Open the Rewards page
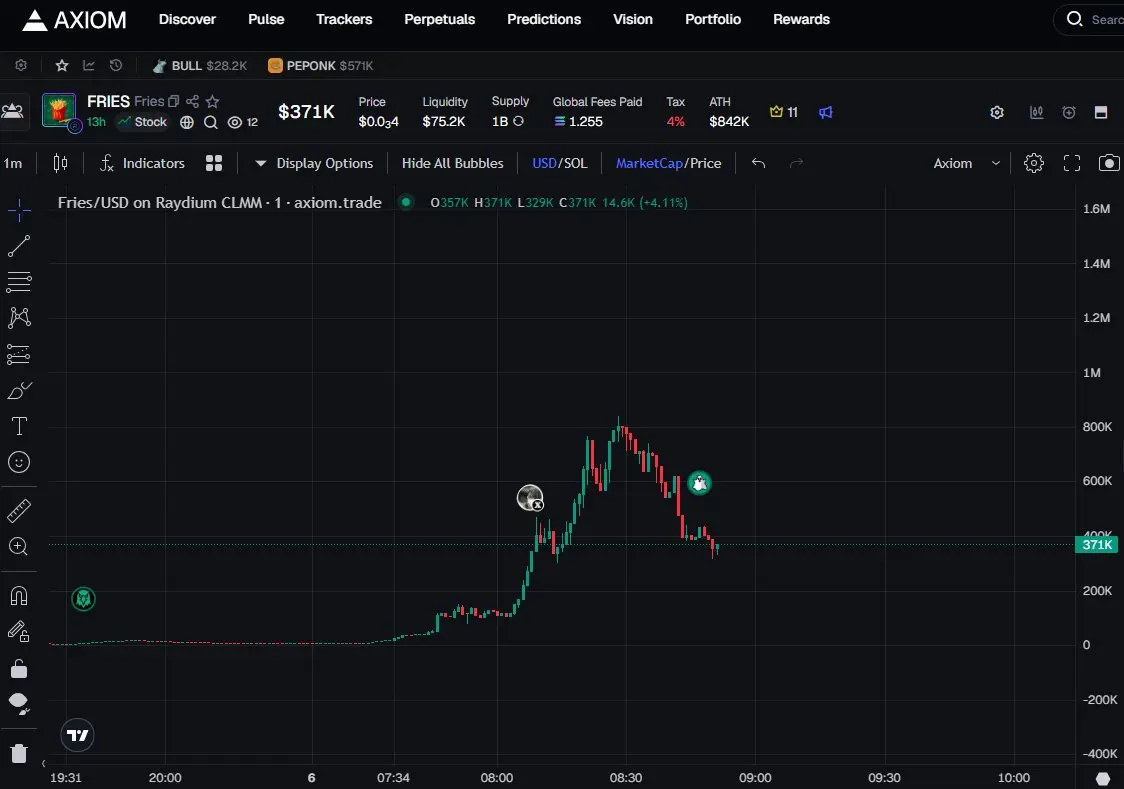 click(x=801, y=19)
